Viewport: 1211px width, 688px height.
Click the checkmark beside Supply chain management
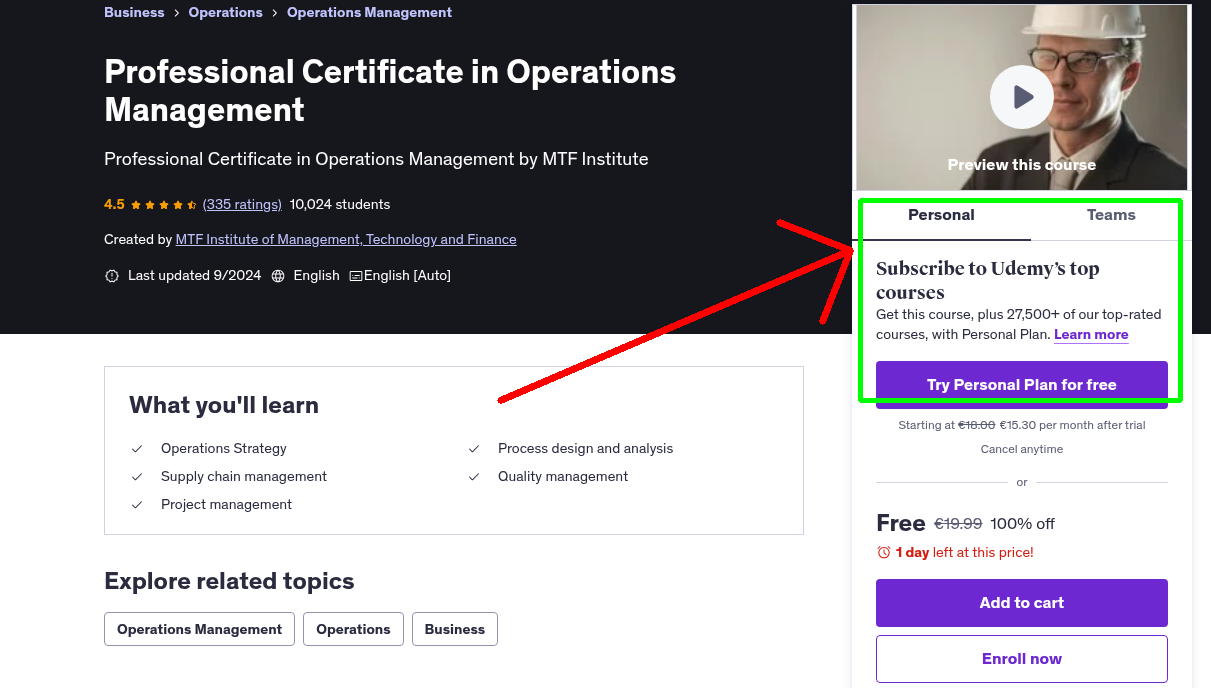pos(137,477)
